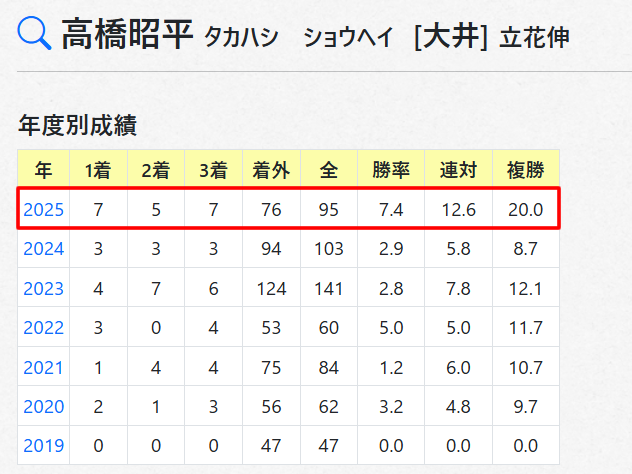Viewport: 632px width, 474px height.
Task: Open the 2025 year link
Action: [44, 210]
